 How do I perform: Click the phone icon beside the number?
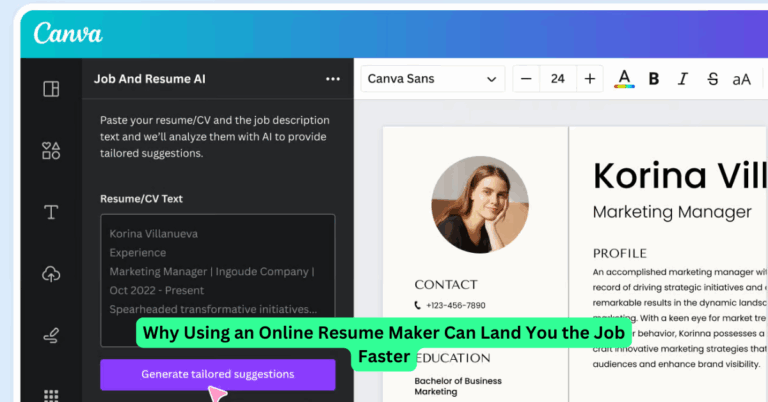click(x=417, y=305)
